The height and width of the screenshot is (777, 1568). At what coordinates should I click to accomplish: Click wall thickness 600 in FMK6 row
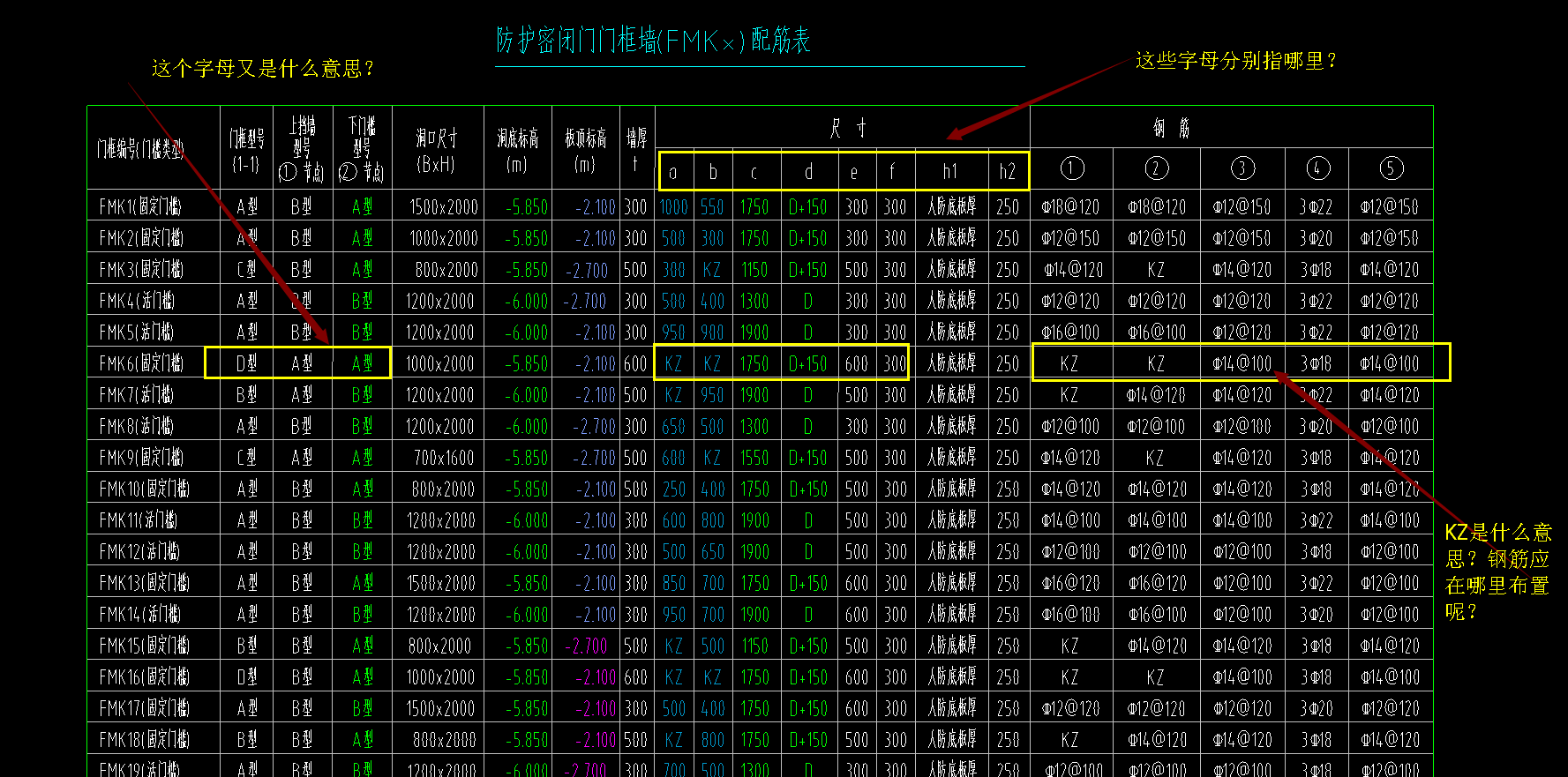pos(635,364)
